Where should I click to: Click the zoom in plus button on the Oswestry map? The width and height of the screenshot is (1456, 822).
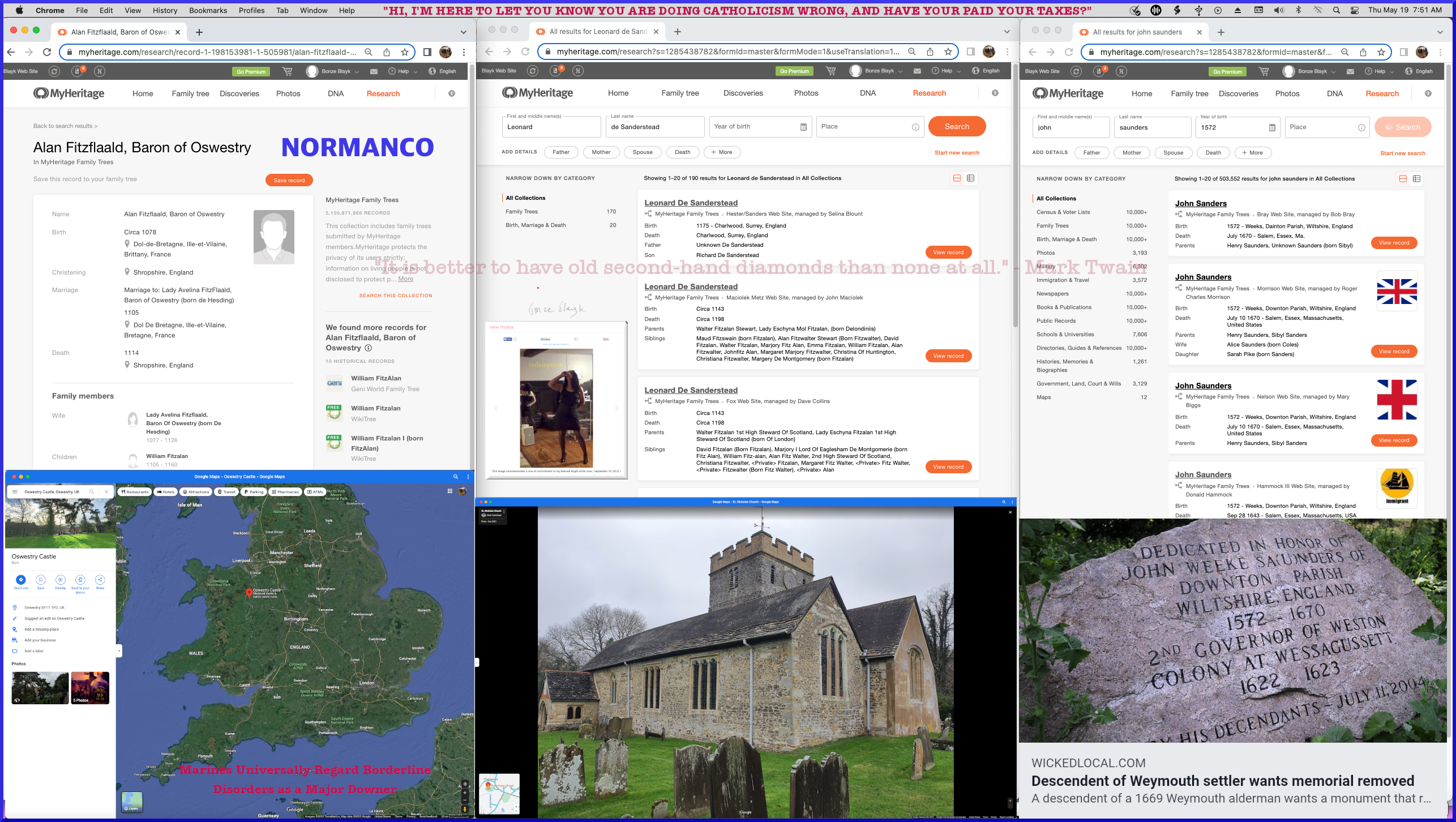coord(465,793)
